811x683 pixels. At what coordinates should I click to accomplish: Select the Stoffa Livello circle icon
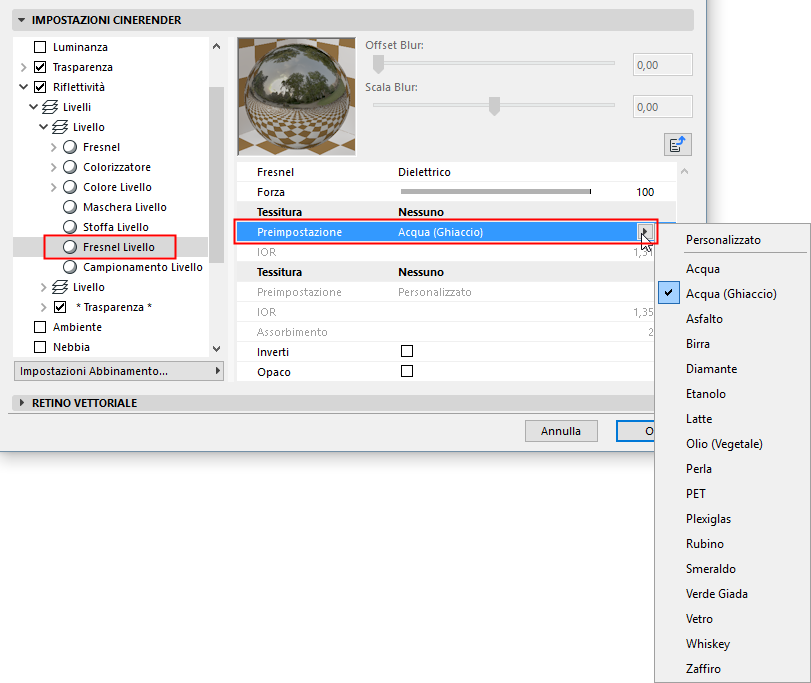[x=70, y=227]
